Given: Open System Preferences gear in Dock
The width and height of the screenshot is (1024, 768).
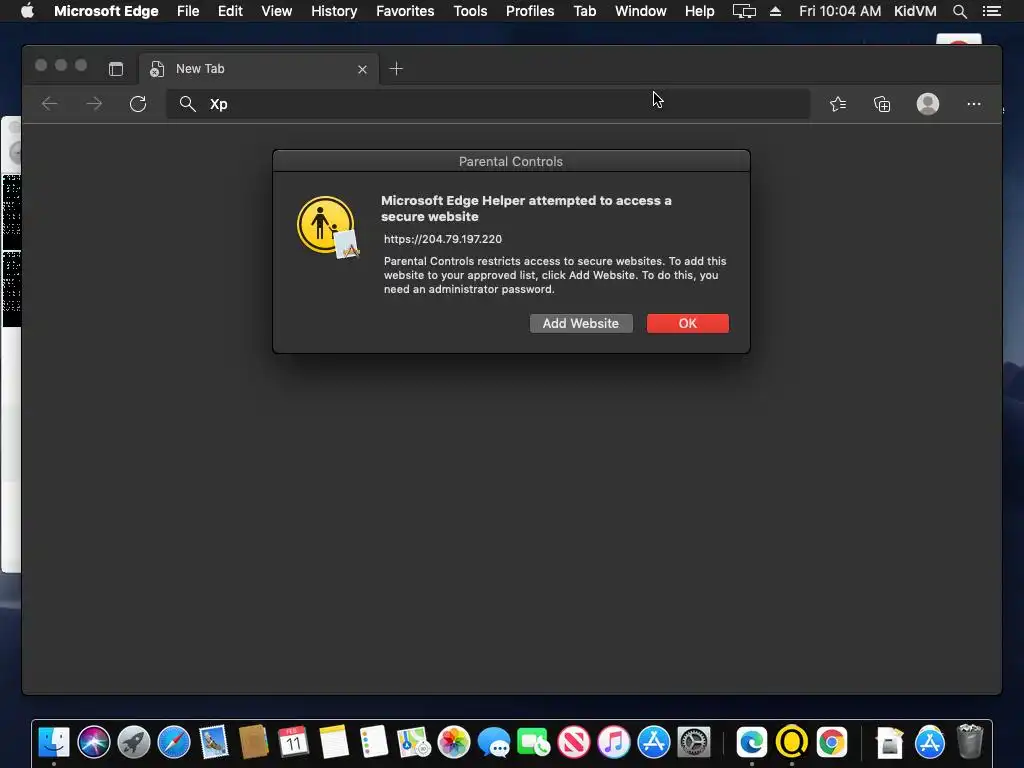Looking at the screenshot, I should tap(694, 742).
